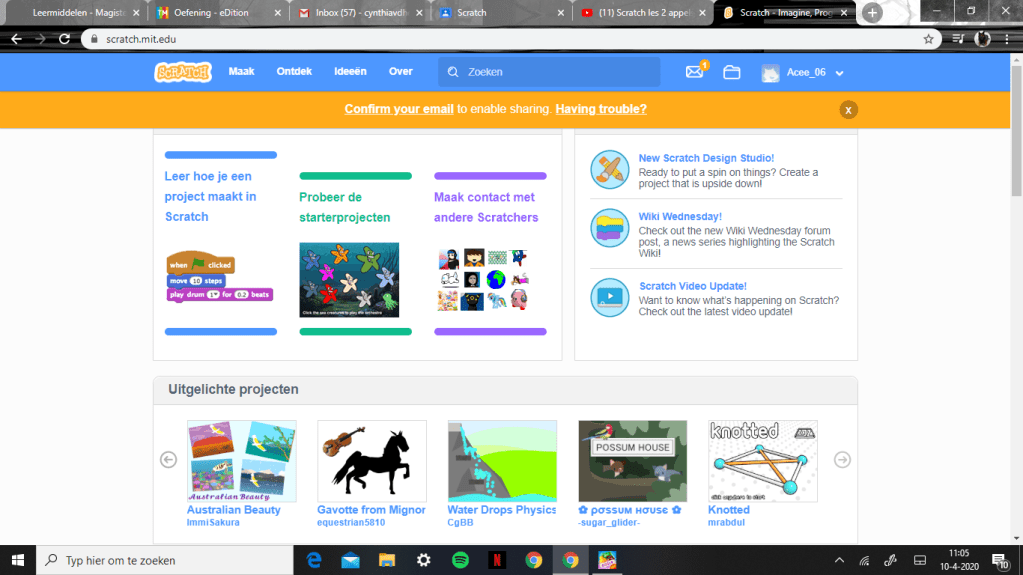Bookmark this page with the star icon

(x=928, y=39)
